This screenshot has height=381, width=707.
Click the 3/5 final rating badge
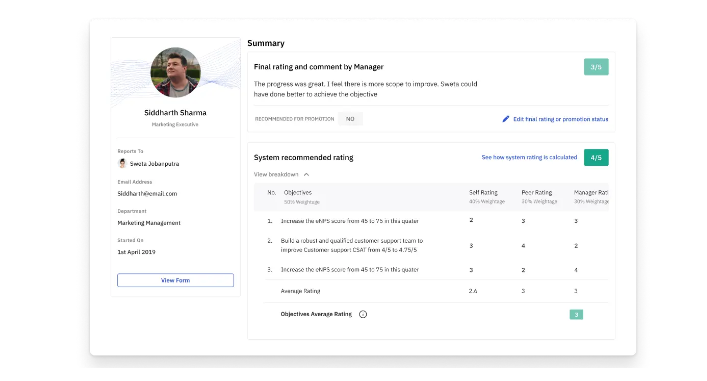[596, 67]
